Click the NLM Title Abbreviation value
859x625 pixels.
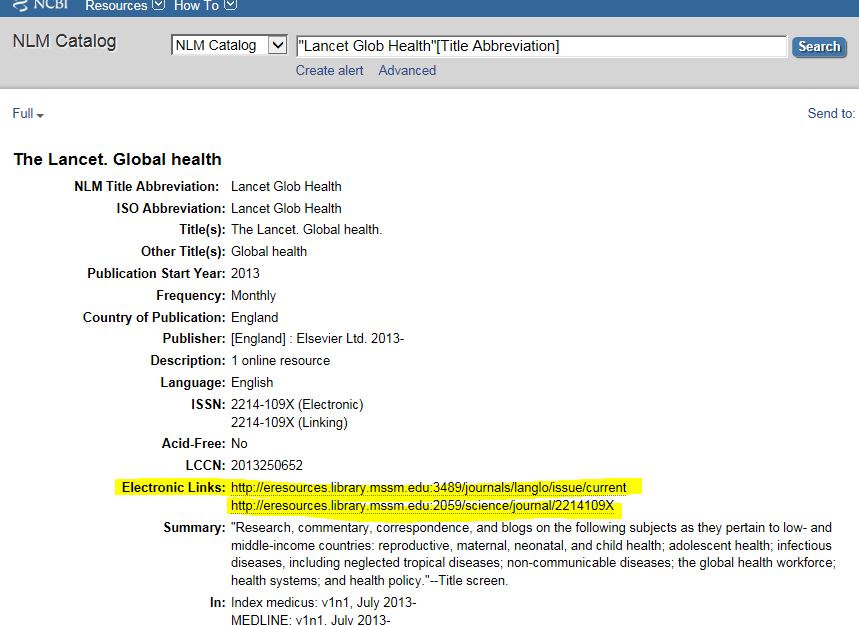click(x=286, y=186)
